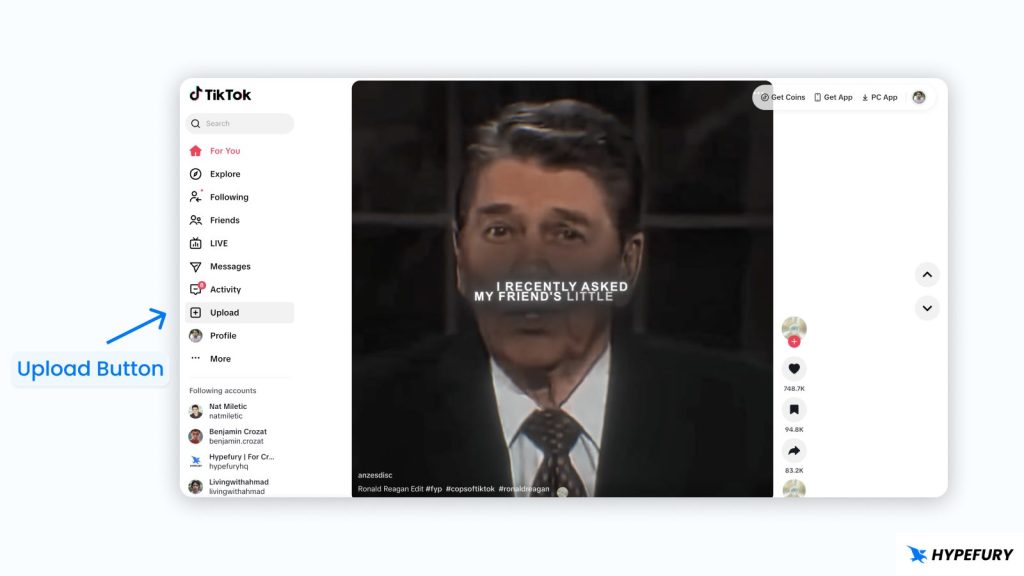This screenshot has height=576, width=1024.
Task: Go to previous video with up chevron
Action: tap(927, 275)
